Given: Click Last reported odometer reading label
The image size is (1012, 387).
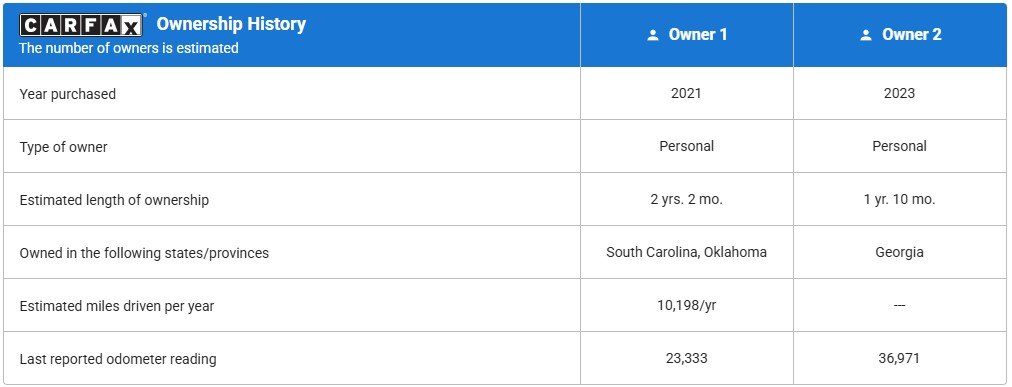Looking at the screenshot, I should [x=118, y=359].
